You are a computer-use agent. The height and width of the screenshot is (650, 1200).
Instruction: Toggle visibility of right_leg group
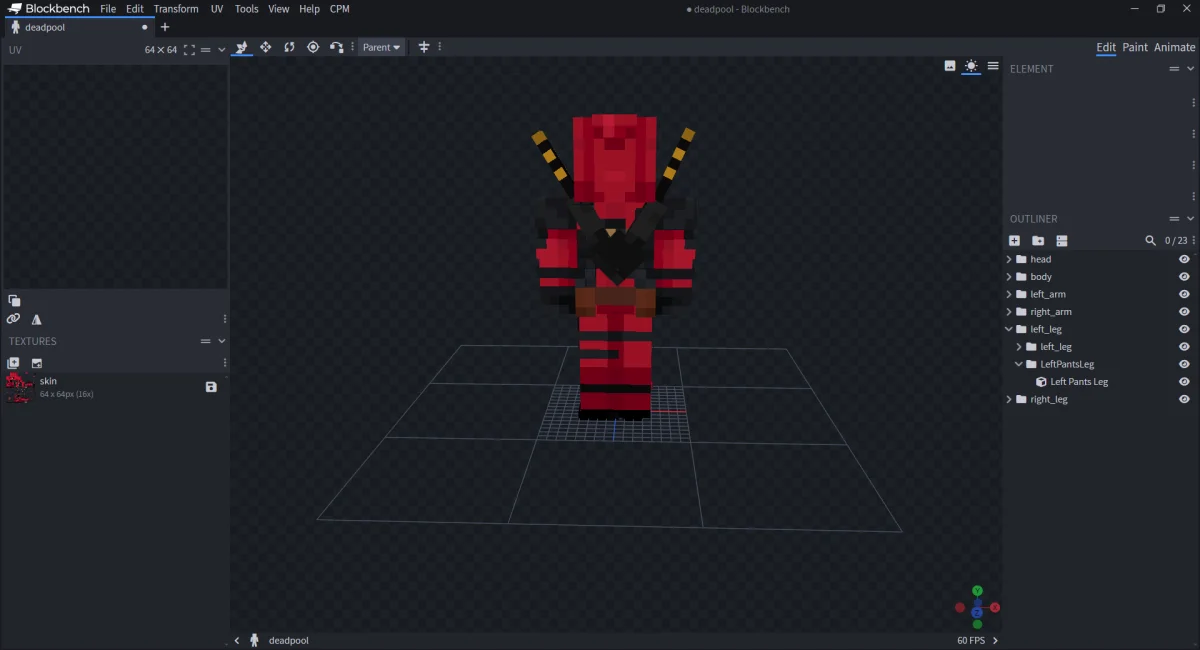point(1184,399)
